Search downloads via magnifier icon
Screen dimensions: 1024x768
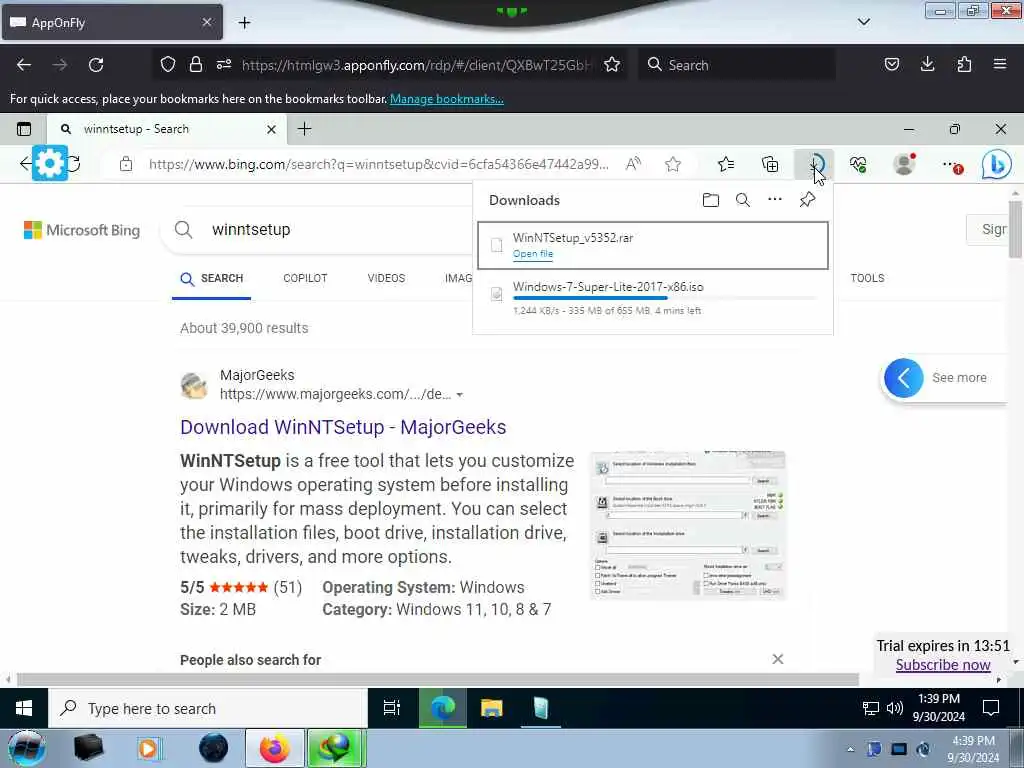pyautogui.click(x=743, y=200)
